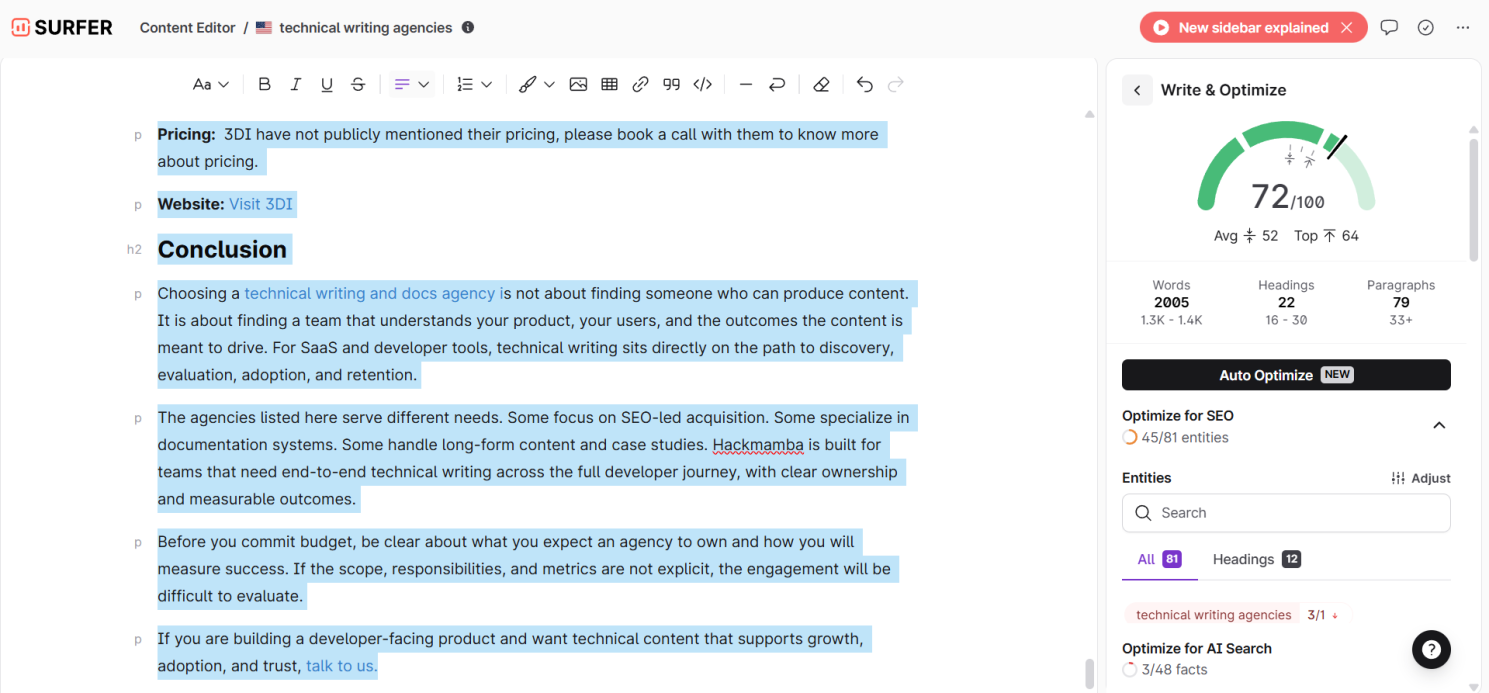Viewport: 1489px width, 693px height.
Task: Click the Words count 2005
Action: click(1171, 302)
